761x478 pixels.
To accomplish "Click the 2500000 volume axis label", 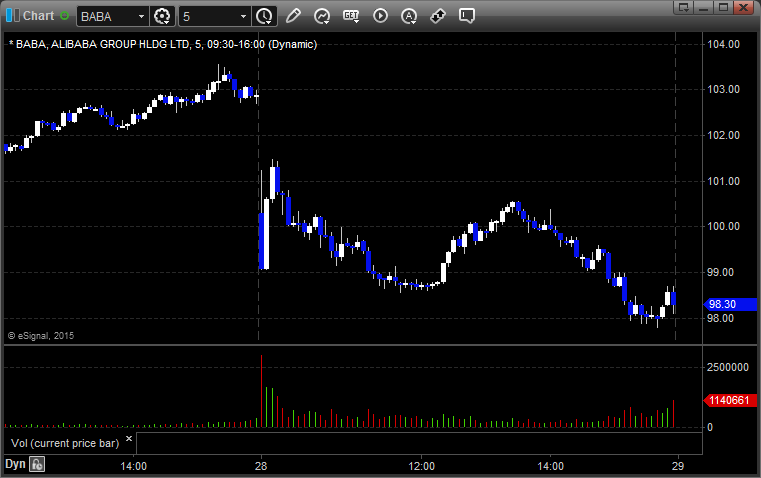I will (728, 367).
